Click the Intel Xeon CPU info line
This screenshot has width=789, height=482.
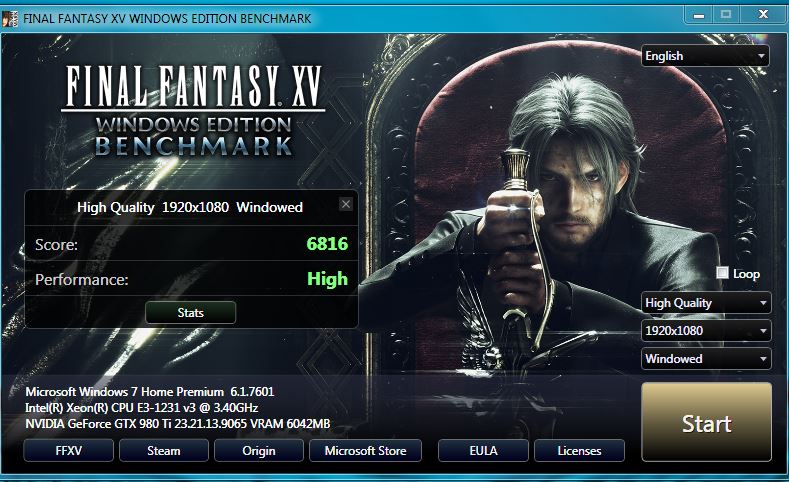pos(141,408)
